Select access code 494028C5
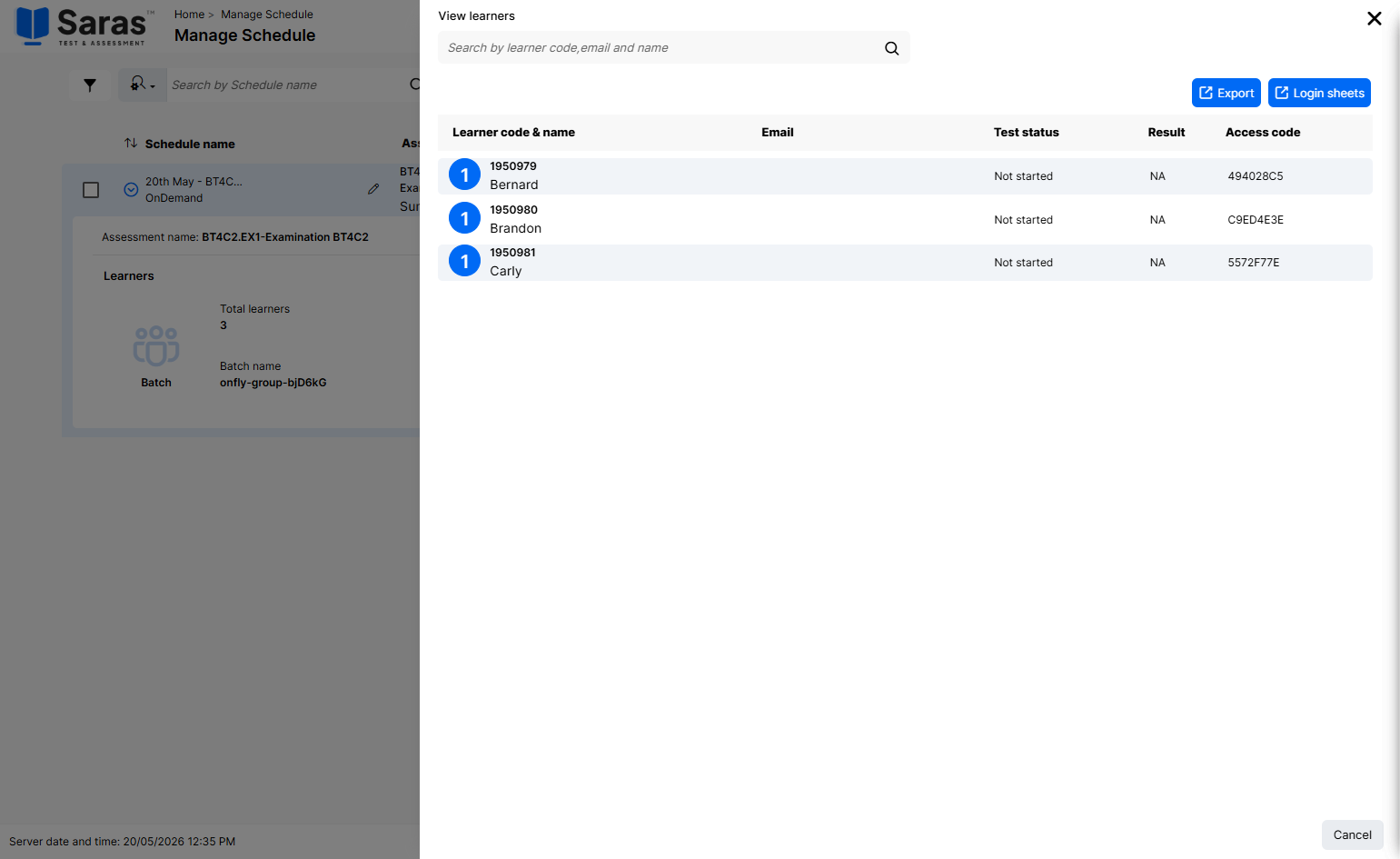1400x859 pixels. point(1256,176)
